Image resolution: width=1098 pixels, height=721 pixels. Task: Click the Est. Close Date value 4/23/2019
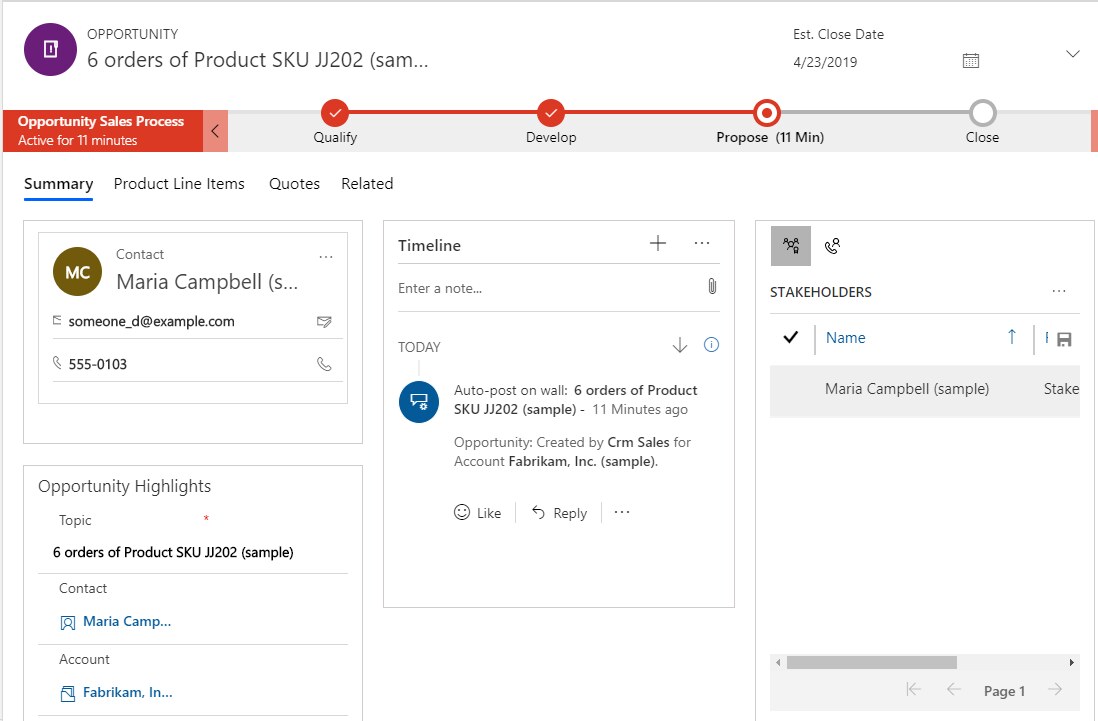click(x=825, y=62)
